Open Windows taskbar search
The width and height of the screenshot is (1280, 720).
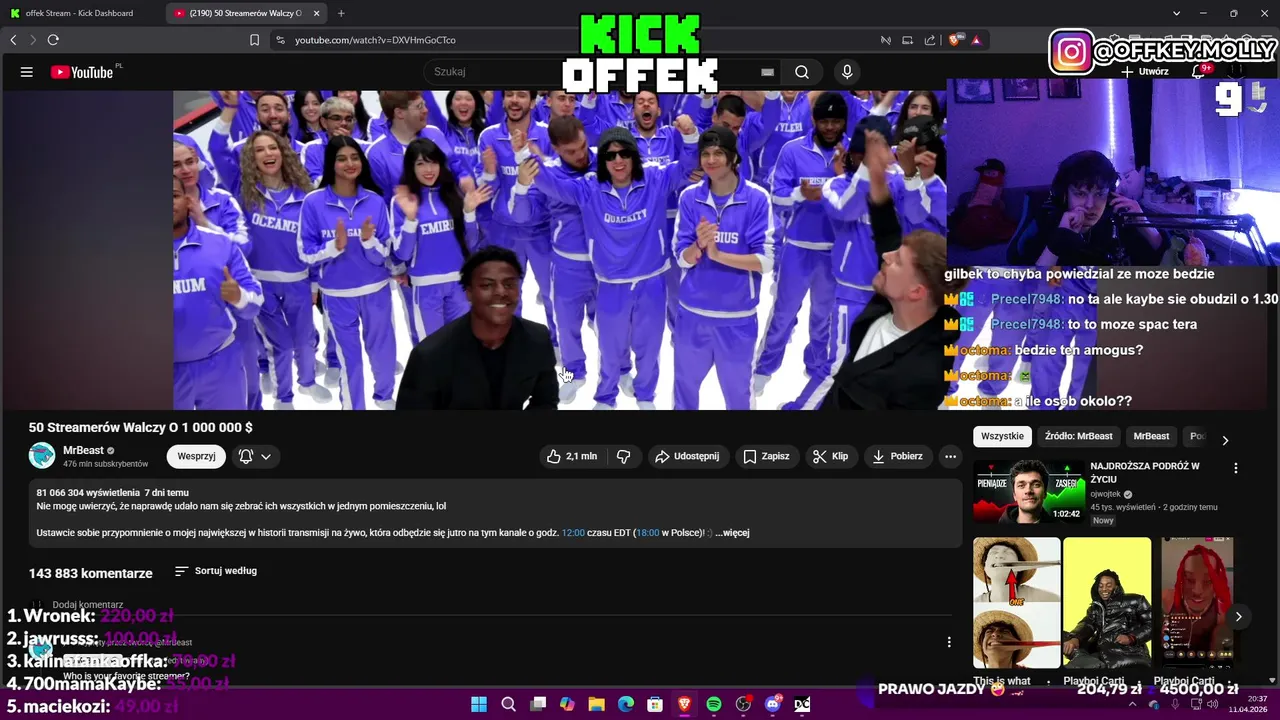pyautogui.click(x=508, y=704)
